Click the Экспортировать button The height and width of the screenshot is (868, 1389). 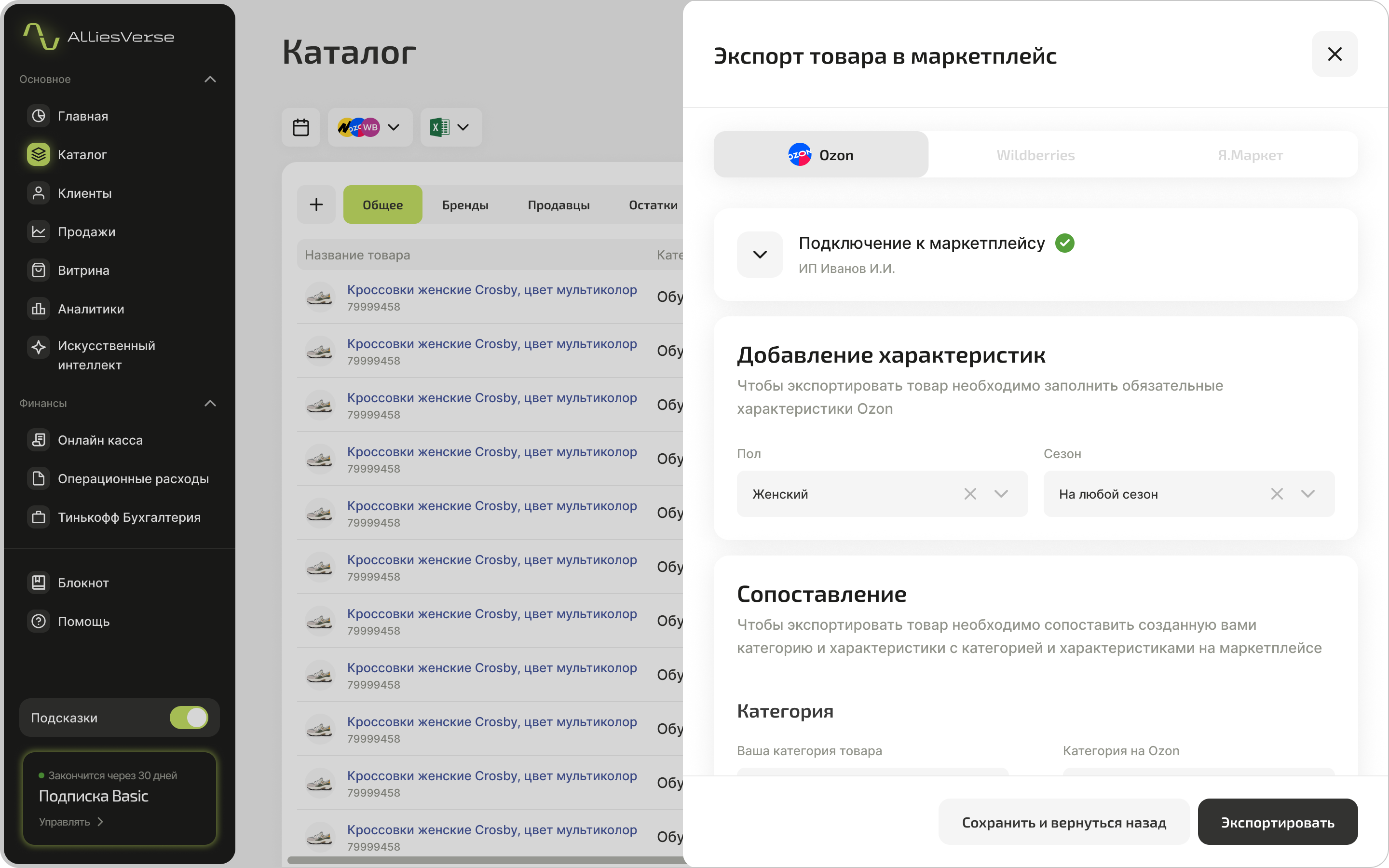pyautogui.click(x=1278, y=822)
